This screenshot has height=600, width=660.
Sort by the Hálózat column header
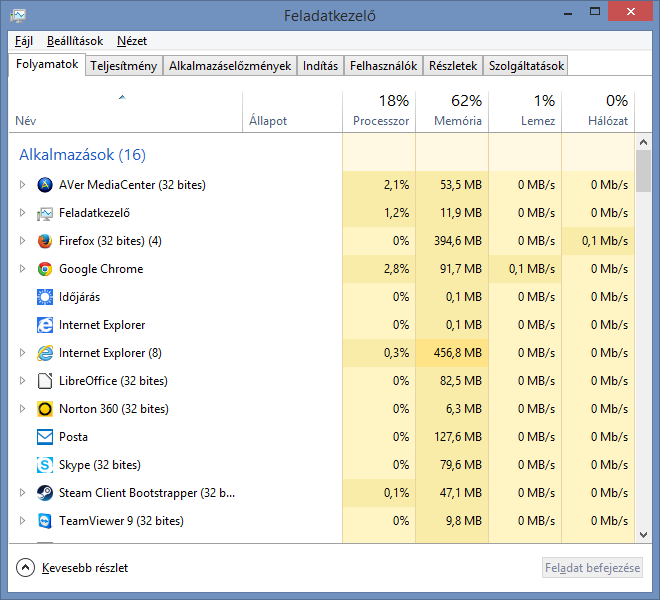pyautogui.click(x=598, y=112)
